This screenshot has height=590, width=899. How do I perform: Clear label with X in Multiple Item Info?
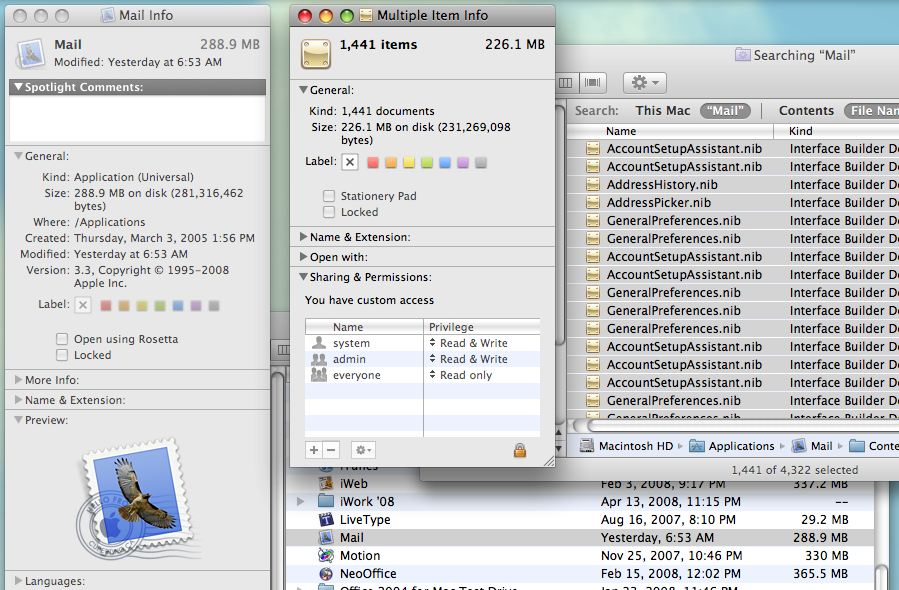350,162
